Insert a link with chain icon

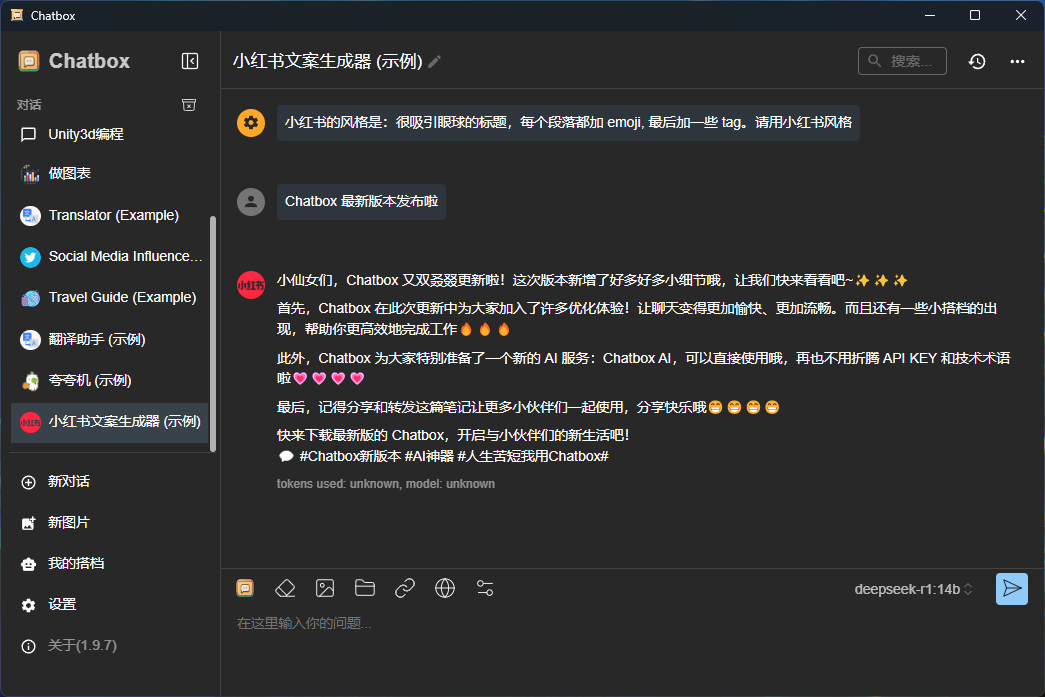[x=405, y=588]
